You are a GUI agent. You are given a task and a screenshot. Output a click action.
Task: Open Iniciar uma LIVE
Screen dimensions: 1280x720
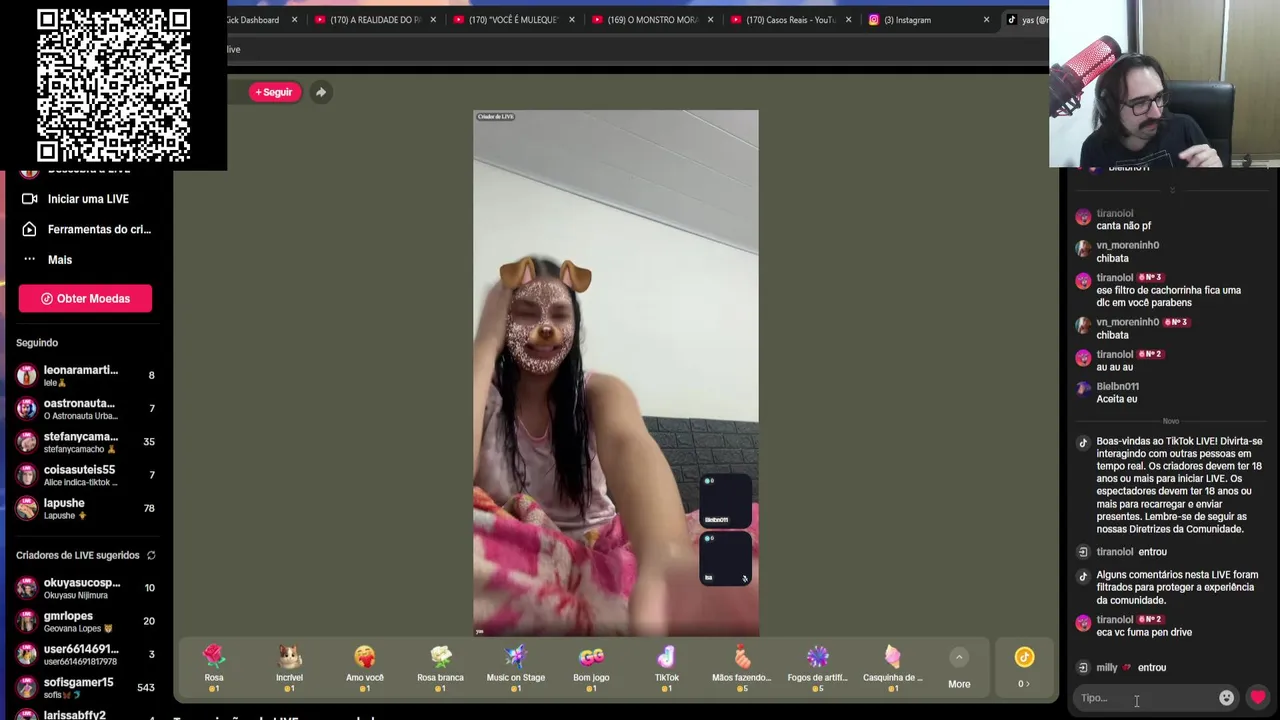[x=87, y=199]
